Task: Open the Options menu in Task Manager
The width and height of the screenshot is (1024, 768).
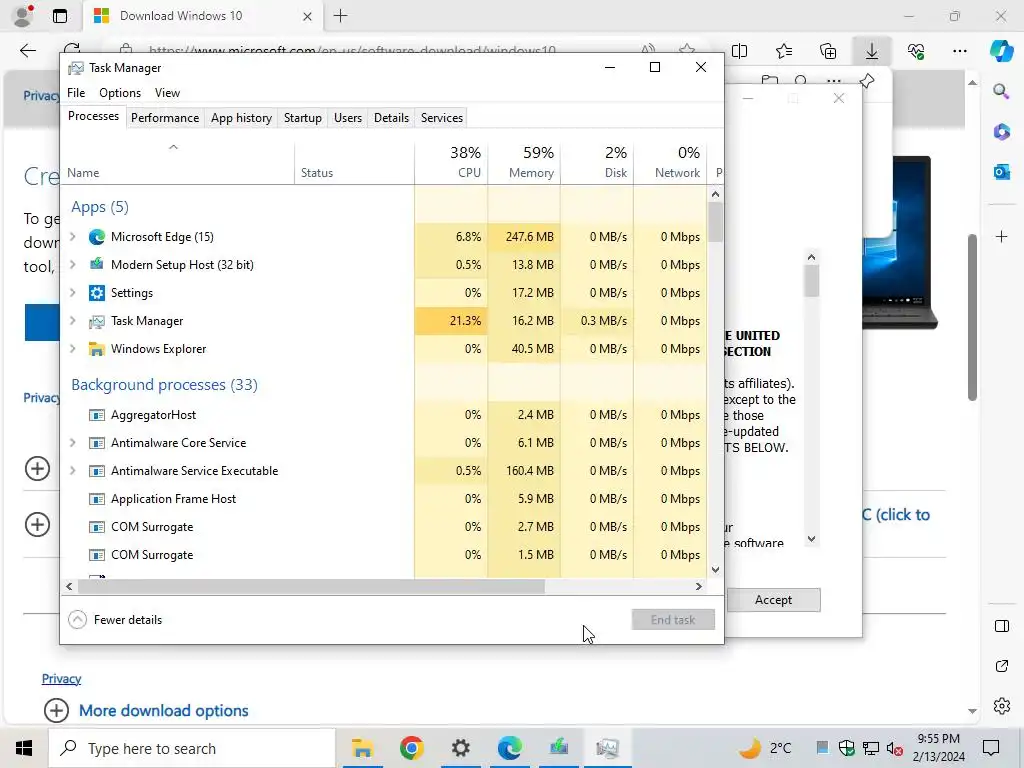Action: pyautogui.click(x=120, y=93)
